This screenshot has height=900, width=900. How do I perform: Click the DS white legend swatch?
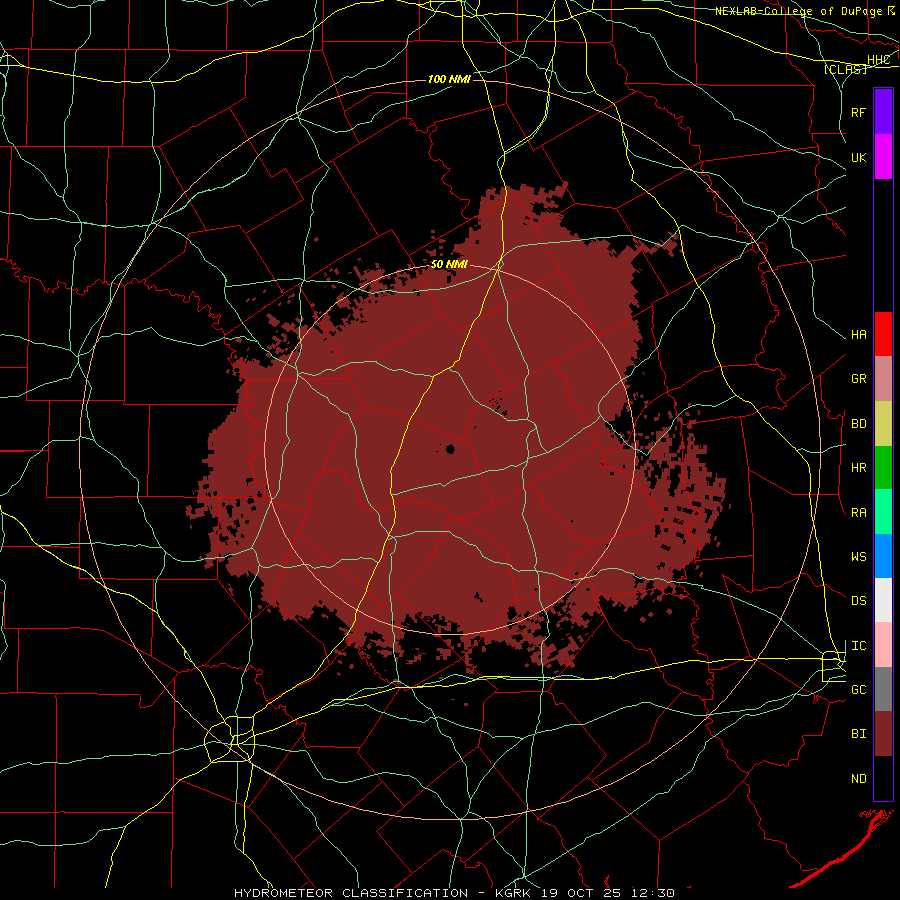pyautogui.click(x=883, y=600)
